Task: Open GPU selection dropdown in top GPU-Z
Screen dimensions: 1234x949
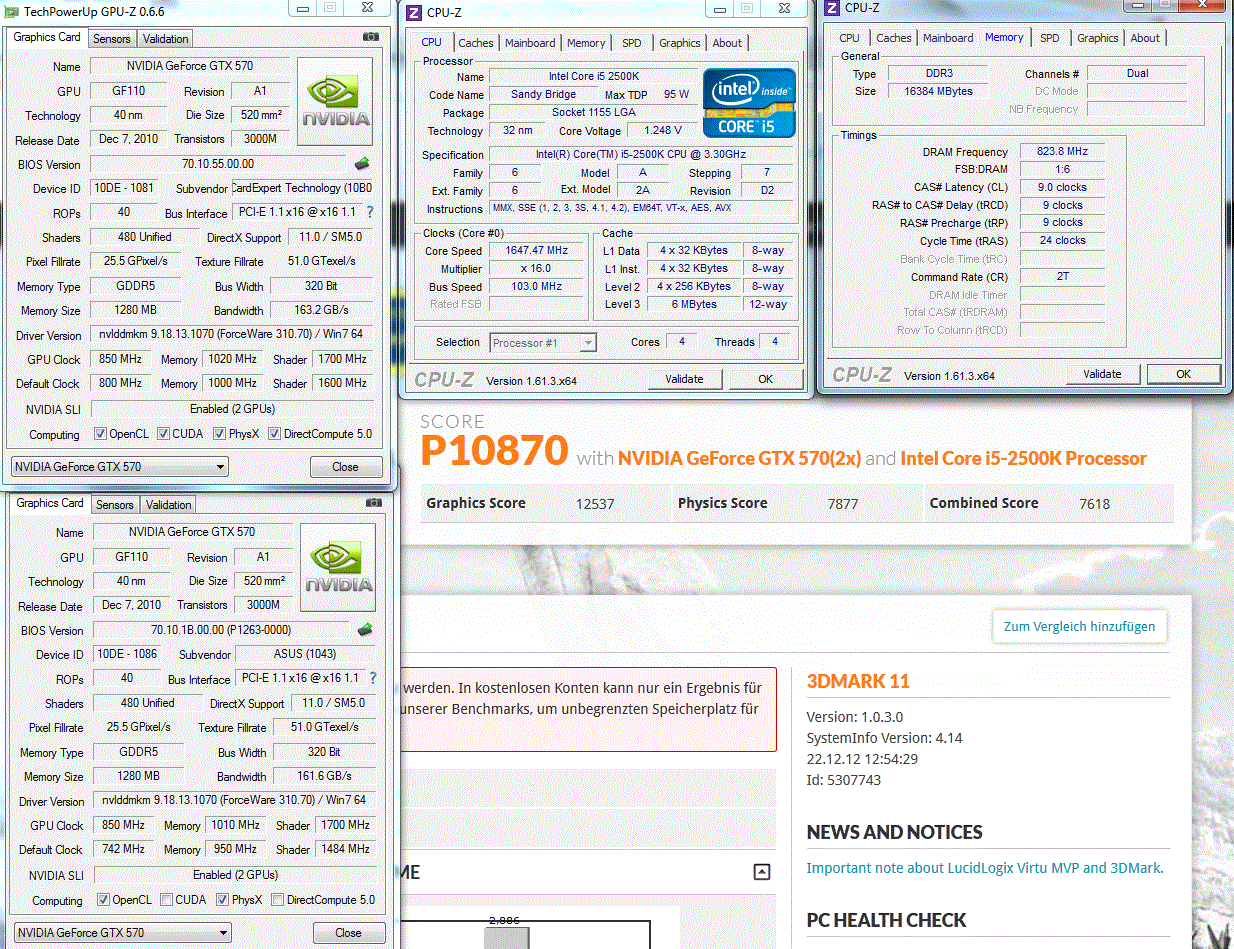Action: click(x=119, y=467)
